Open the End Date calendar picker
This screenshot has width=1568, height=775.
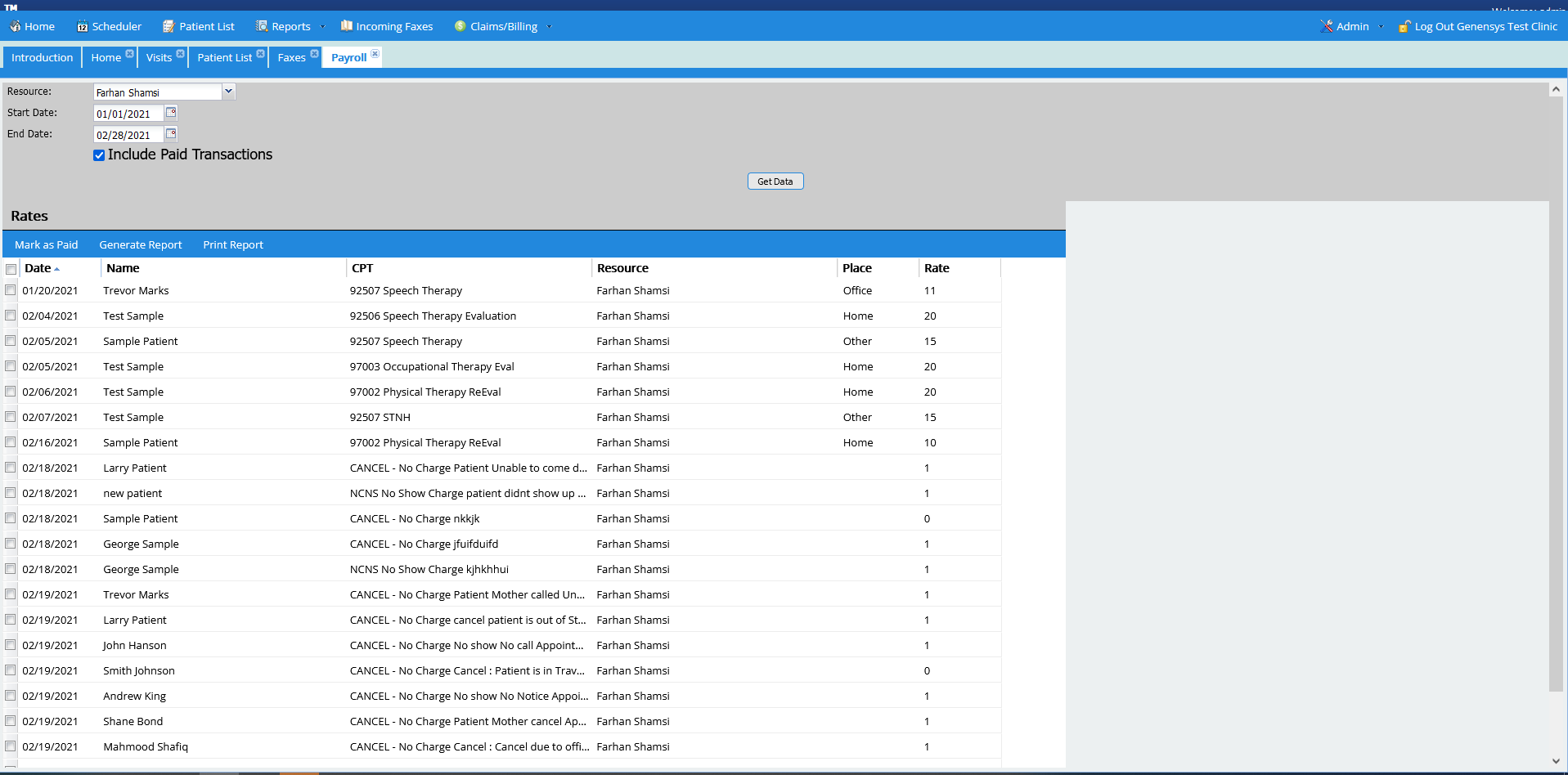point(171,134)
